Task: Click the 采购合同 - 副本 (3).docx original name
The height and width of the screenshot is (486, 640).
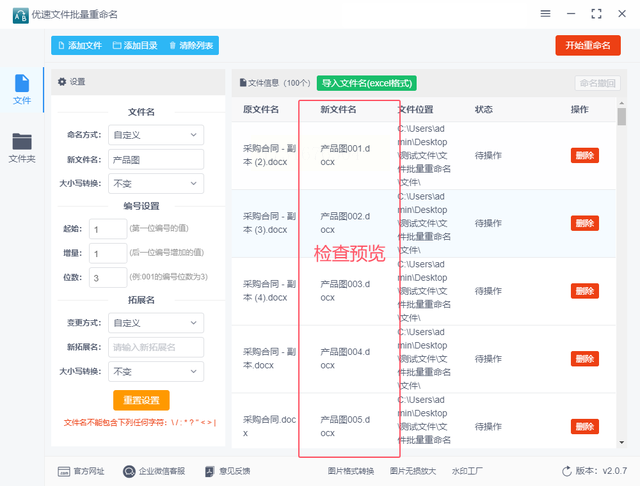Action: (269, 223)
